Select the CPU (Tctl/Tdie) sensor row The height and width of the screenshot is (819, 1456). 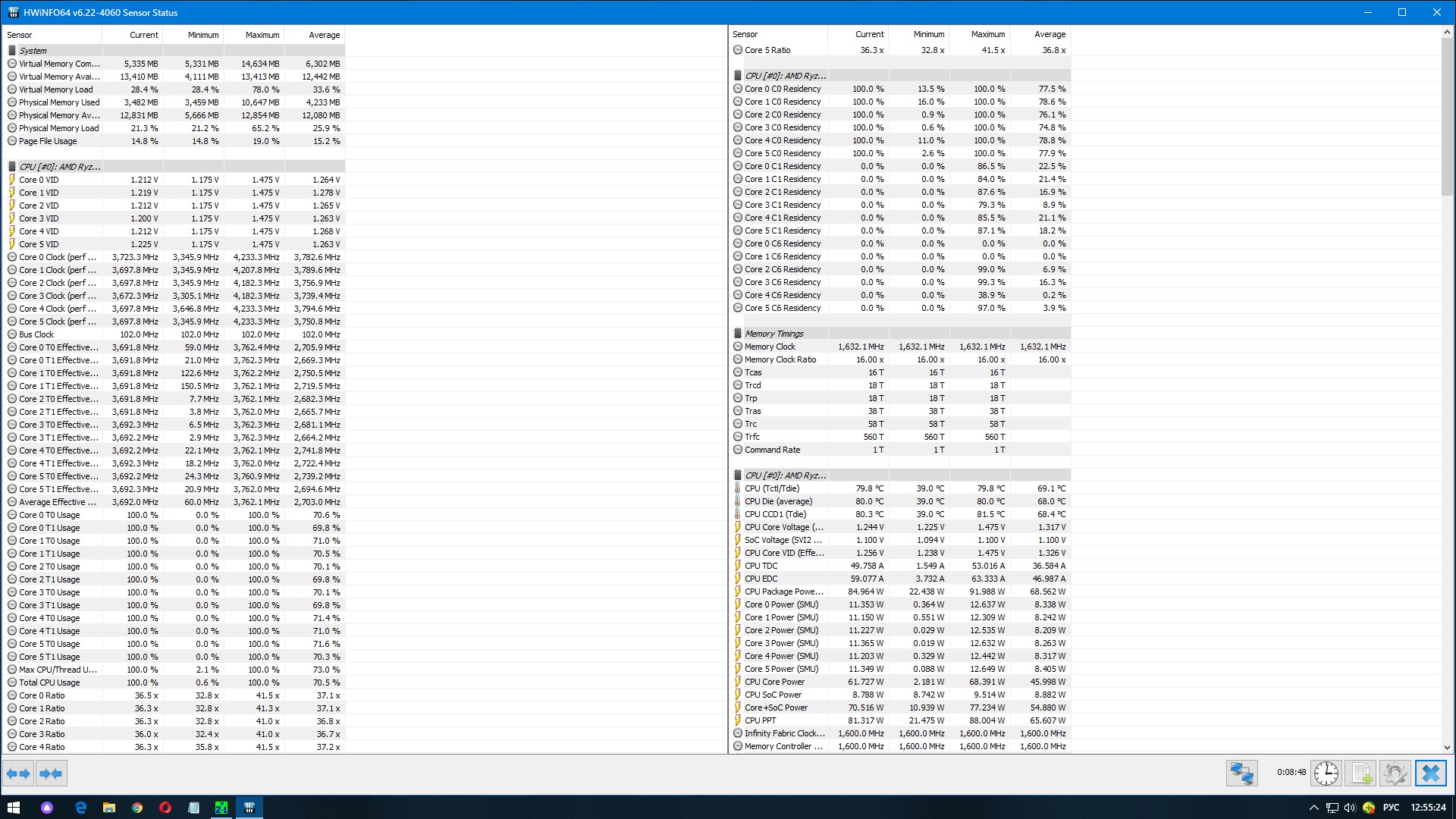click(772, 488)
